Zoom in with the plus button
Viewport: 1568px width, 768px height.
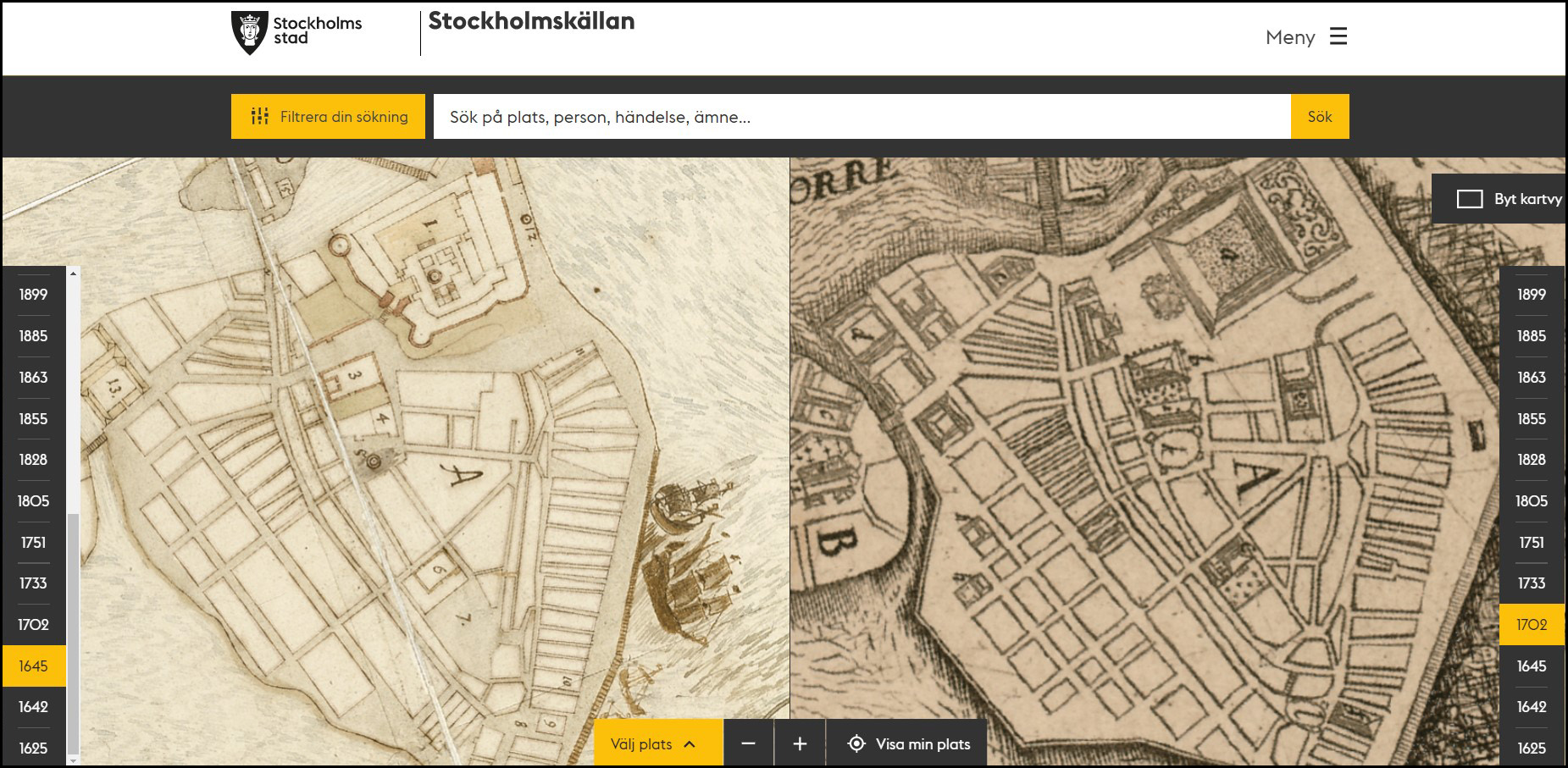click(x=800, y=743)
